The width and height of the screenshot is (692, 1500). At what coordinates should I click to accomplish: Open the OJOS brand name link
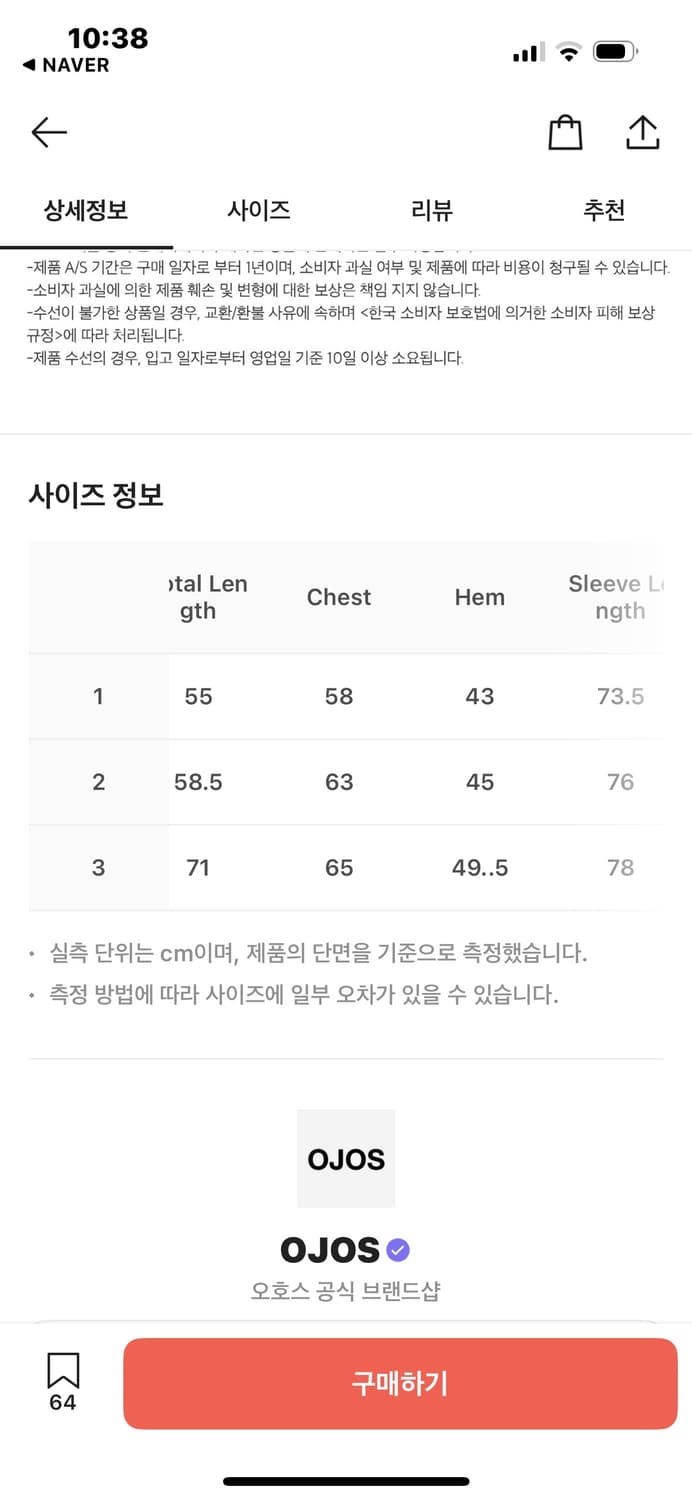tap(330, 1250)
